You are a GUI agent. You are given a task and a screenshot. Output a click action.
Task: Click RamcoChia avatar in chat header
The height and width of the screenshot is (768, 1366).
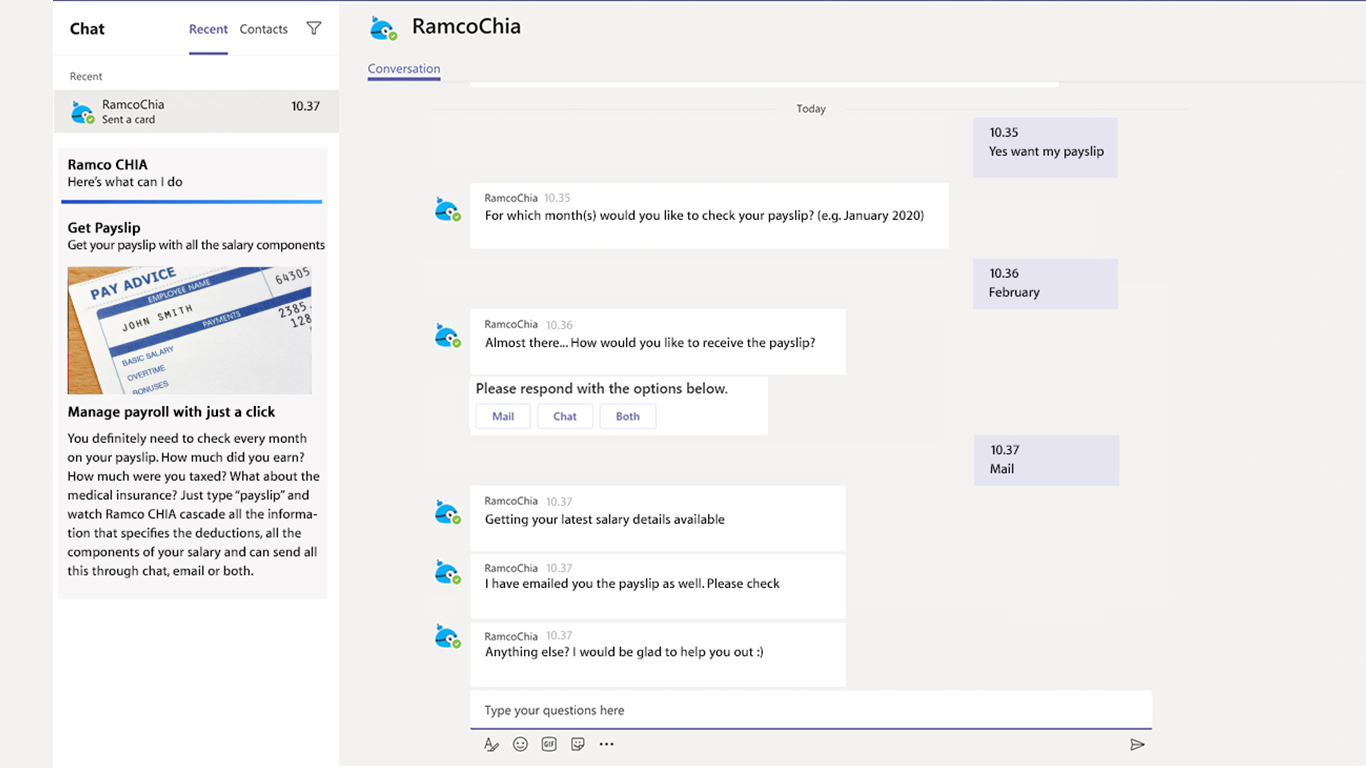click(x=383, y=28)
